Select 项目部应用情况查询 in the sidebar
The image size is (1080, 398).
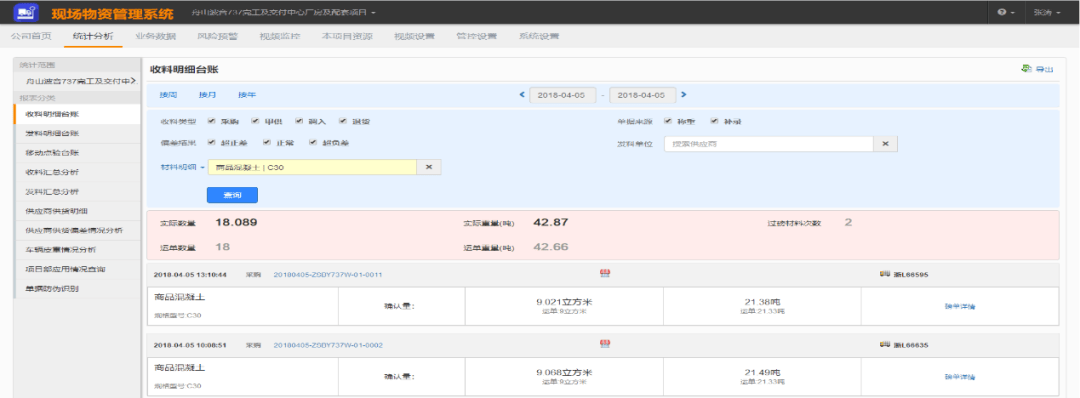pyautogui.click(x=77, y=269)
